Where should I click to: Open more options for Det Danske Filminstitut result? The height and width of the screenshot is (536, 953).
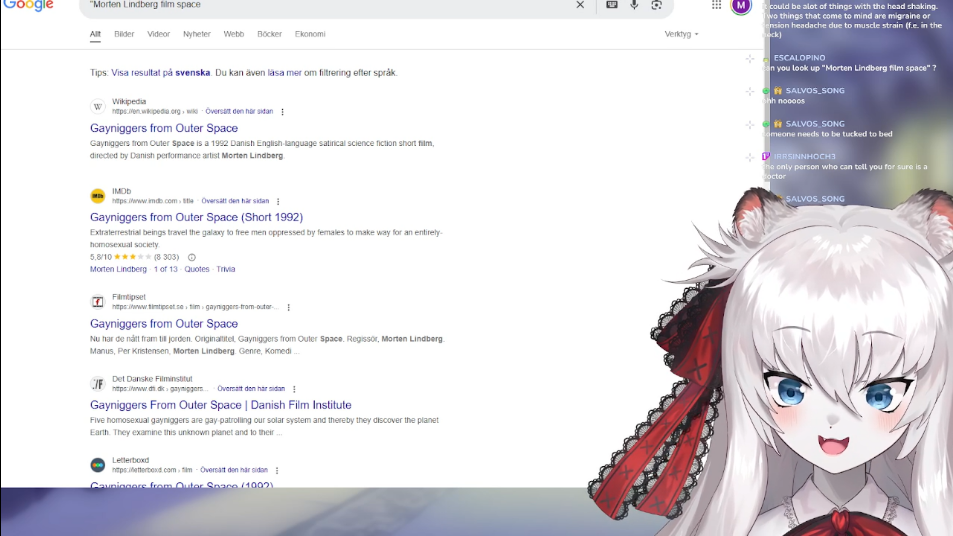tap(294, 389)
